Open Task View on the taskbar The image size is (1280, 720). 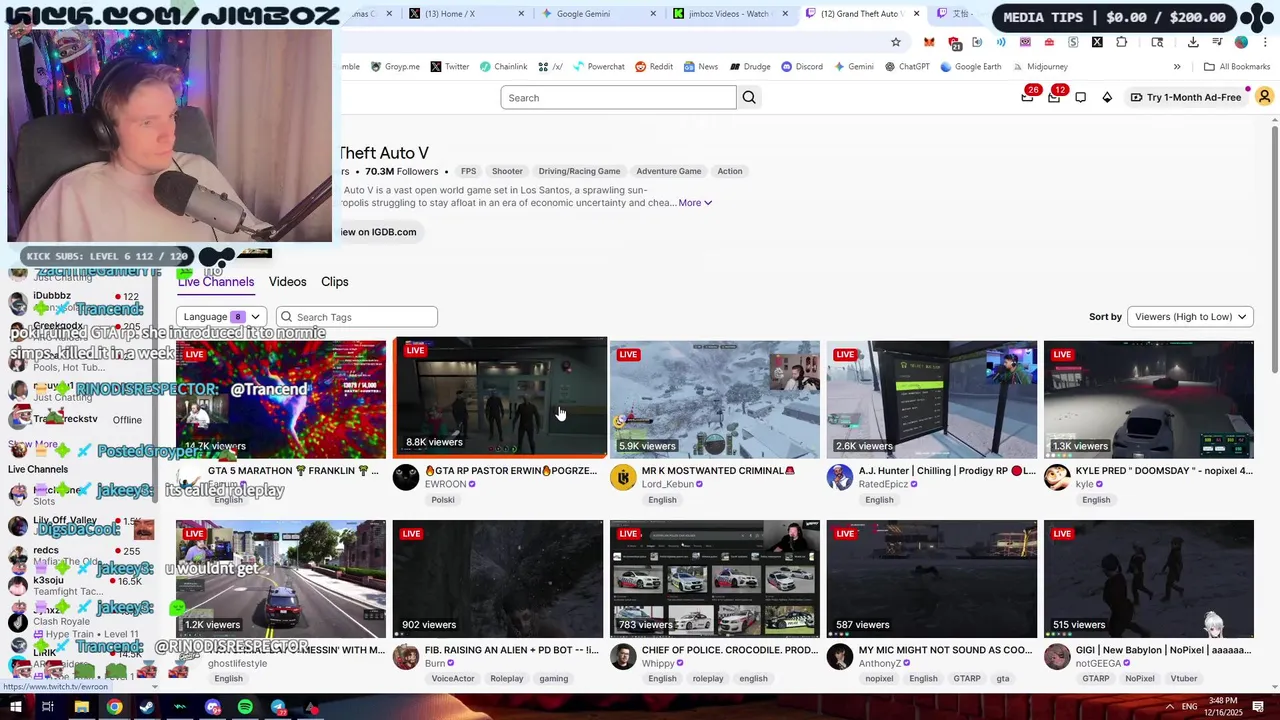tap(47, 707)
